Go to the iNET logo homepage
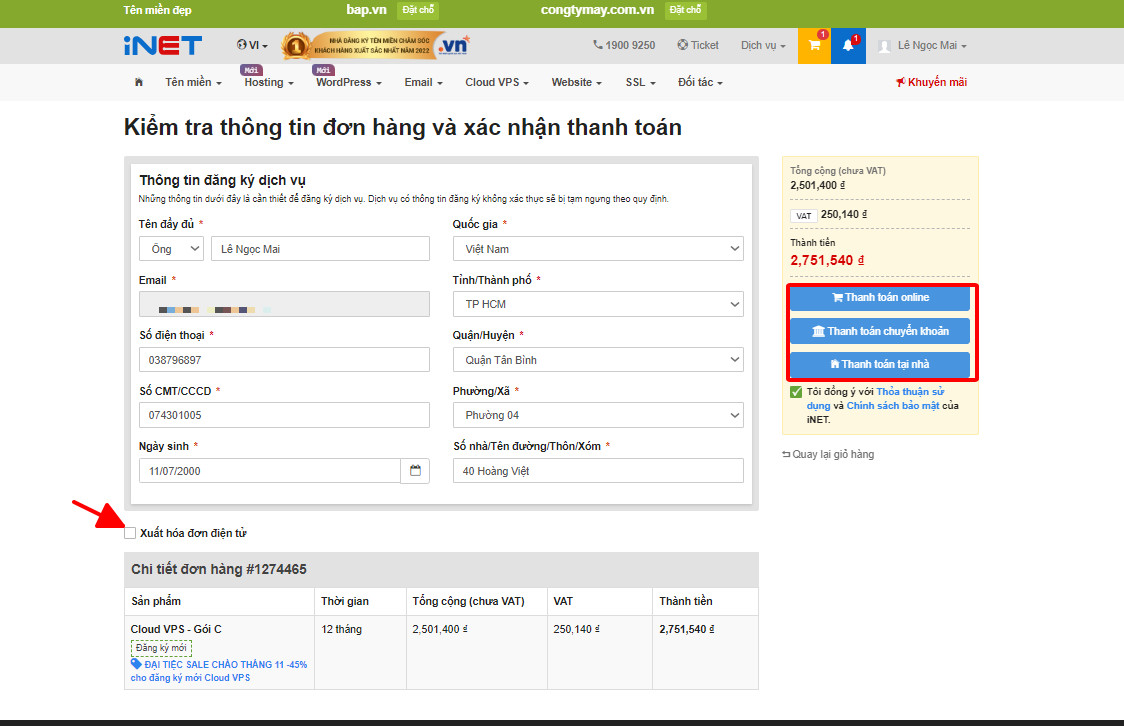This screenshot has height=726, width=1124. click(163, 46)
